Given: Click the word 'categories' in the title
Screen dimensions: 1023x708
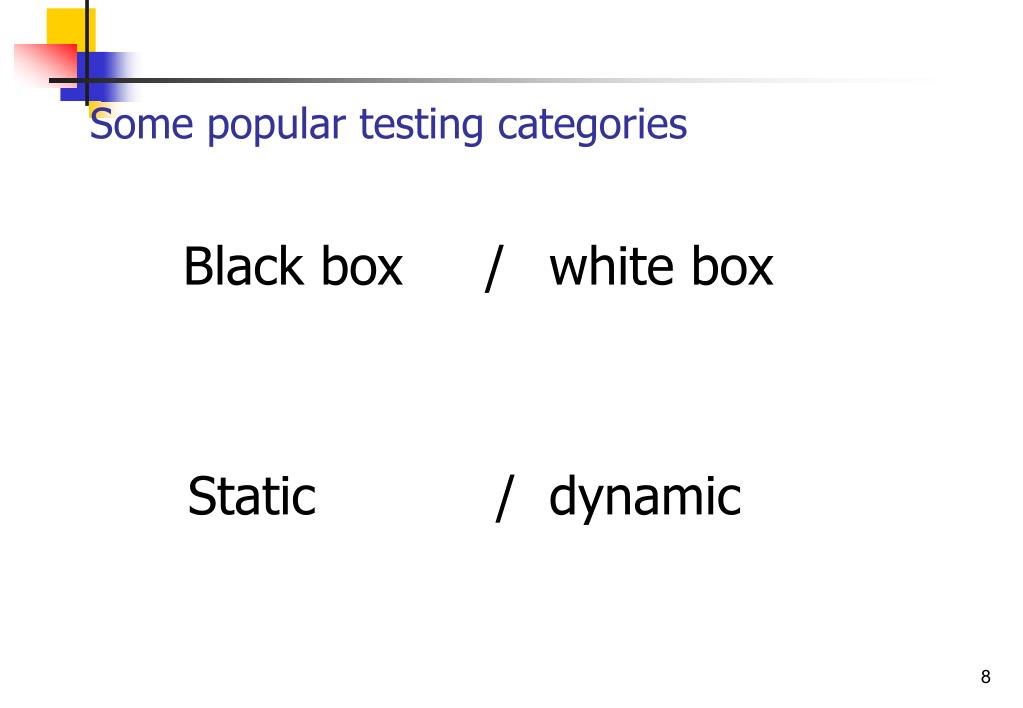Looking at the screenshot, I should (592, 125).
